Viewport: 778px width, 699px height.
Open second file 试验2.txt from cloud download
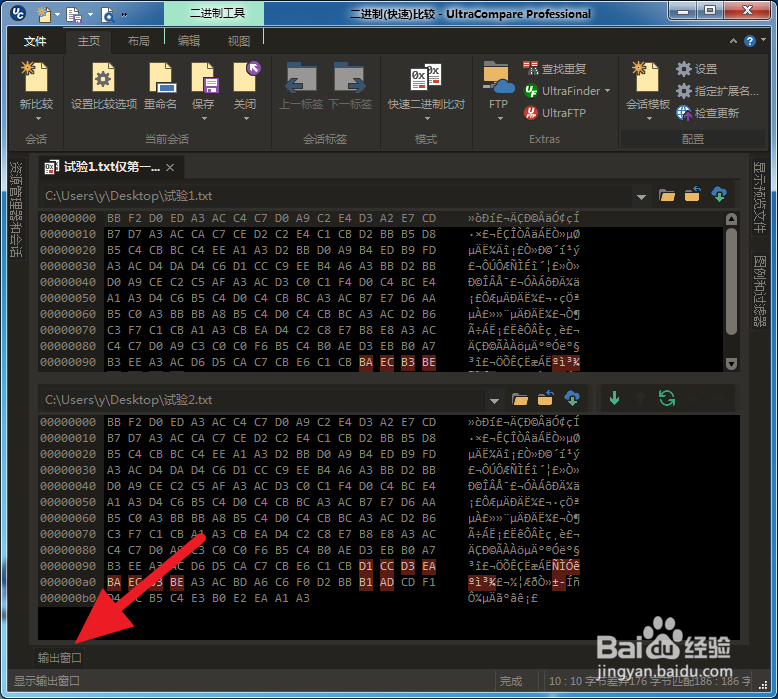[572, 398]
